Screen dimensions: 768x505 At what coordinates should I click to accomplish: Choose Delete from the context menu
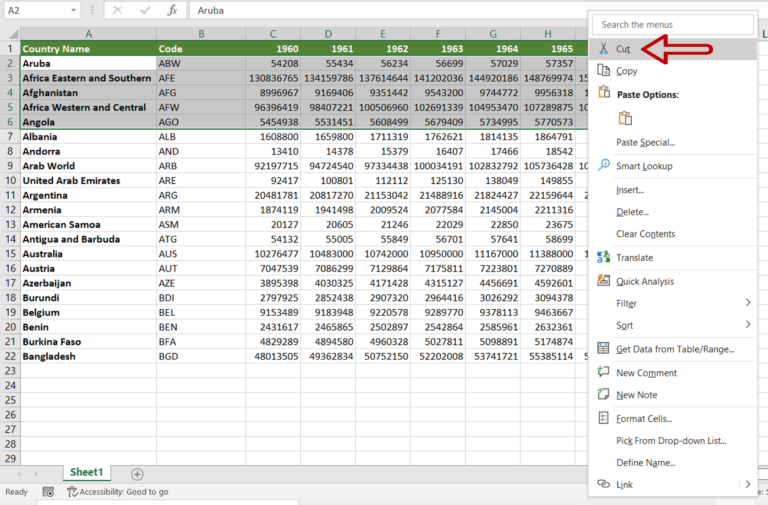[x=632, y=212]
